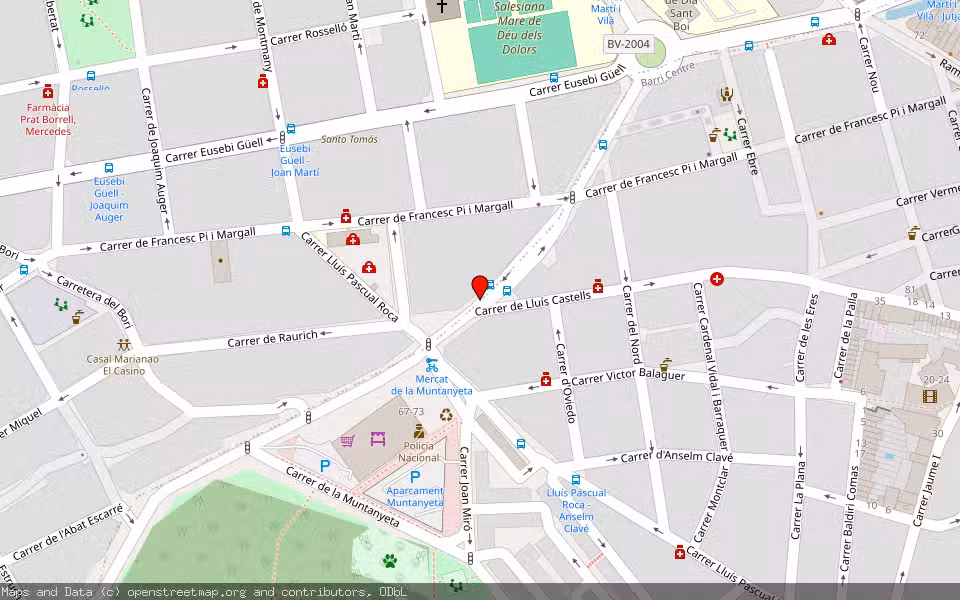Click the traffic light icon below Carrer de Raurich
Screen dimensions: 960x600
(x=429, y=344)
